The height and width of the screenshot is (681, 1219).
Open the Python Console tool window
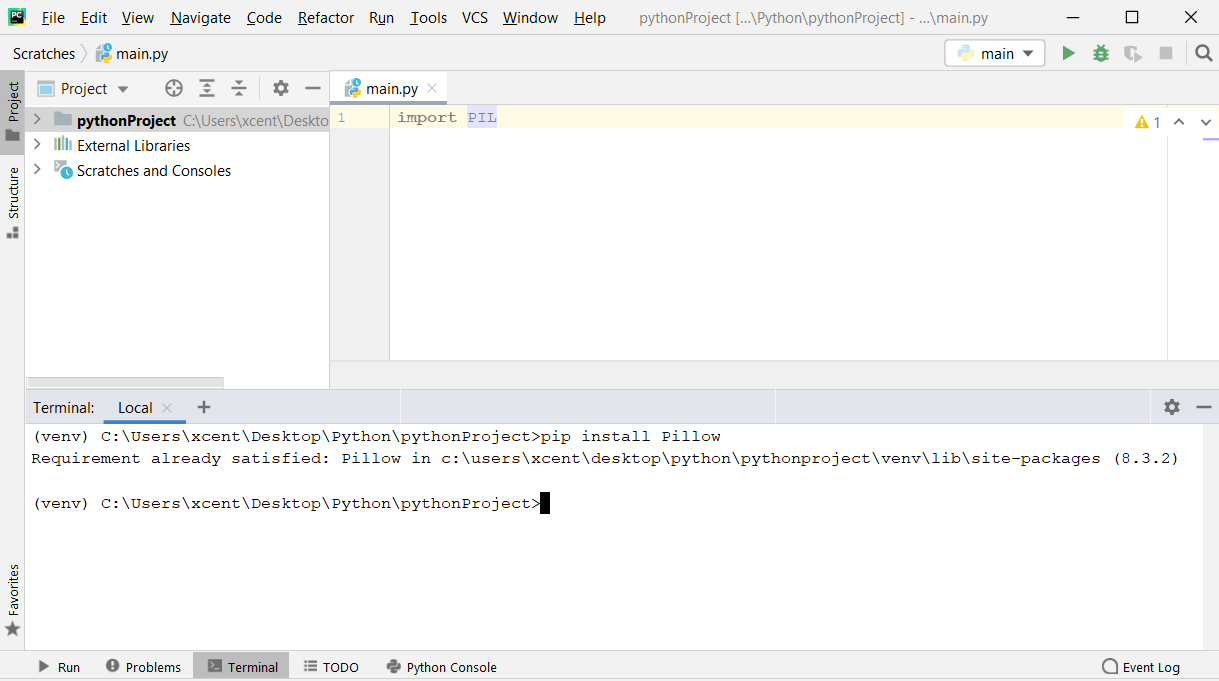(x=441, y=666)
